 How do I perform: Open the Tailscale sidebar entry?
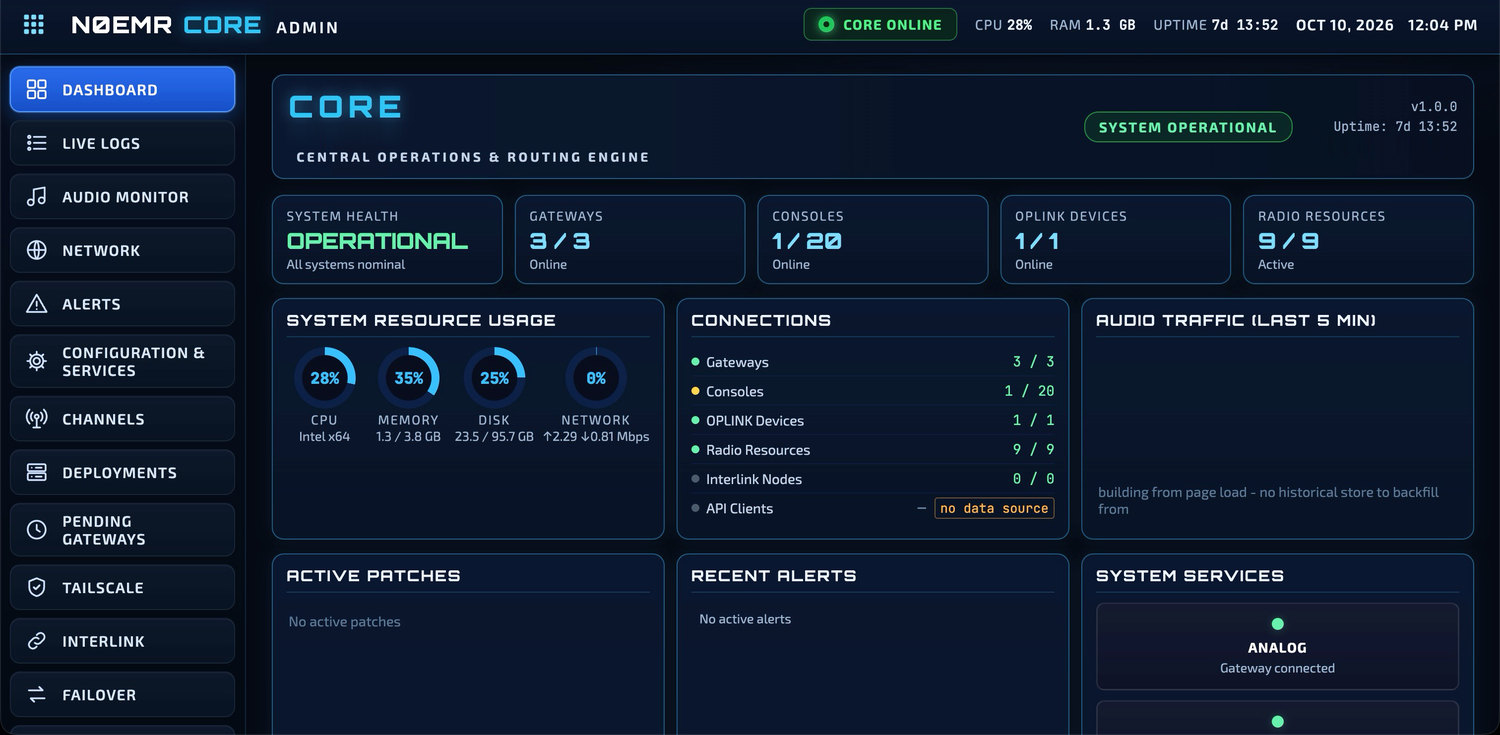[x=123, y=588]
